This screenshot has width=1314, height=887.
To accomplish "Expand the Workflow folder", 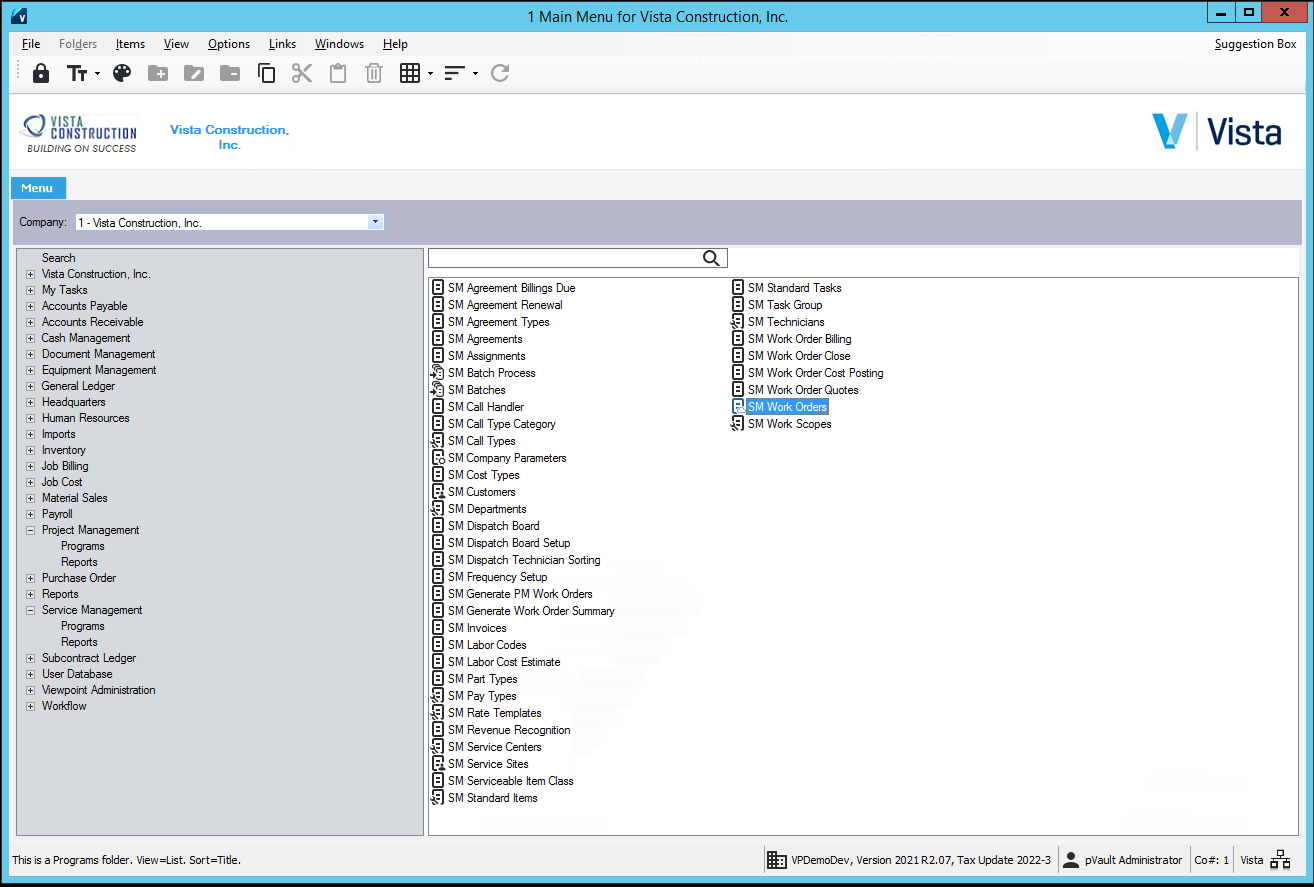I will tap(31, 706).
